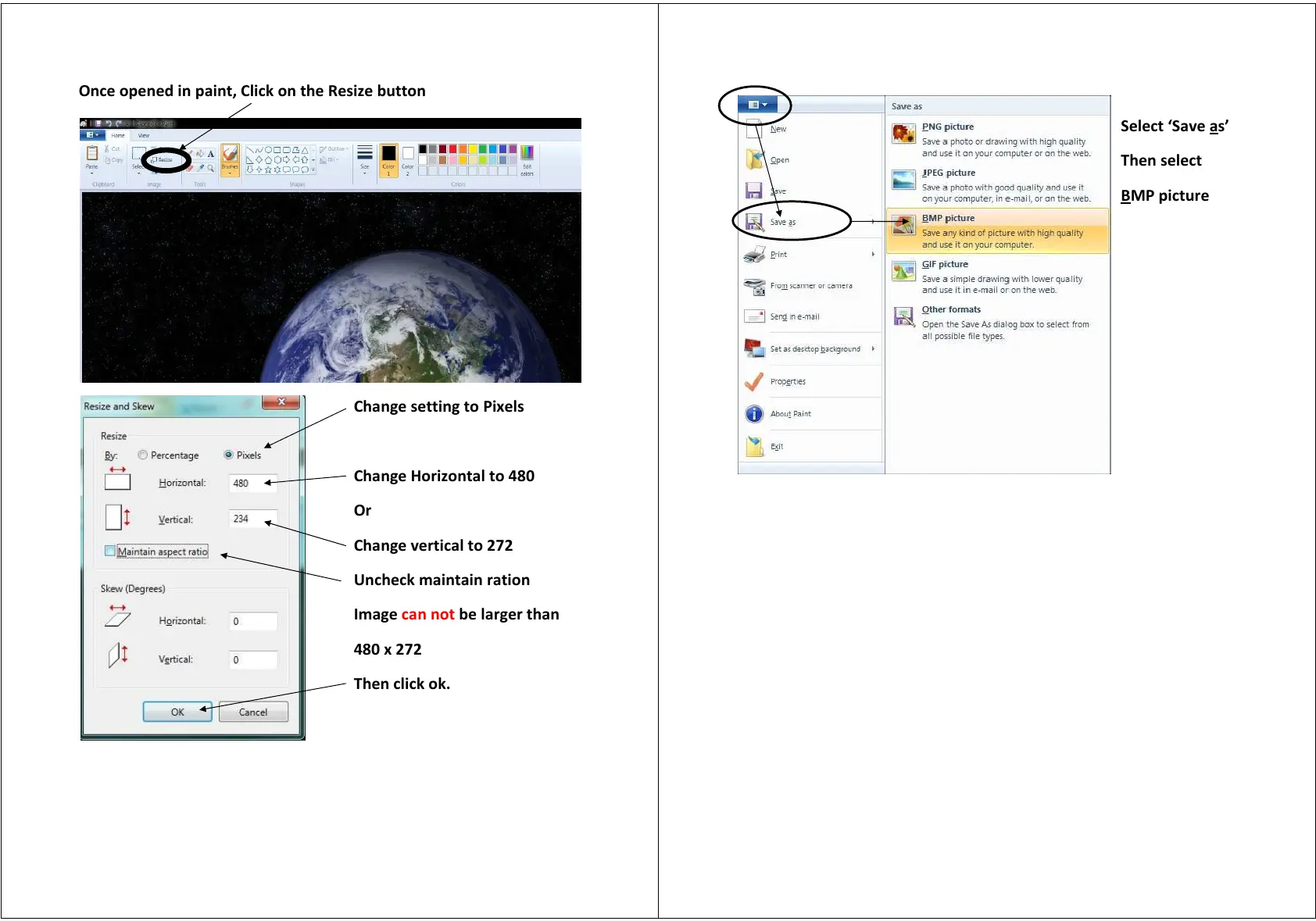Screen dimensions: 1316x921
Task: Click the Cut scissors icon
Action: click(106, 149)
